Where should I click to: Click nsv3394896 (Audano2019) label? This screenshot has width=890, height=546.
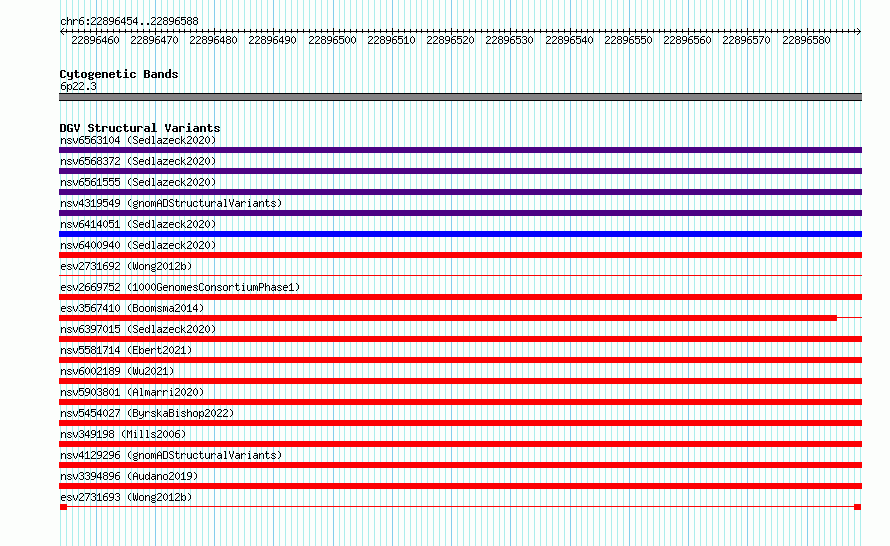tap(129, 476)
